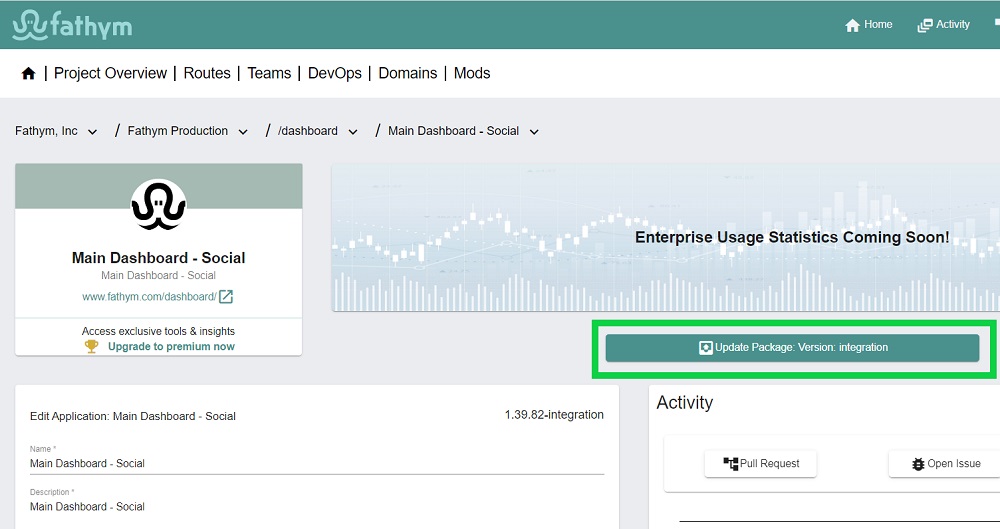Open the Routes menu item

207,73
